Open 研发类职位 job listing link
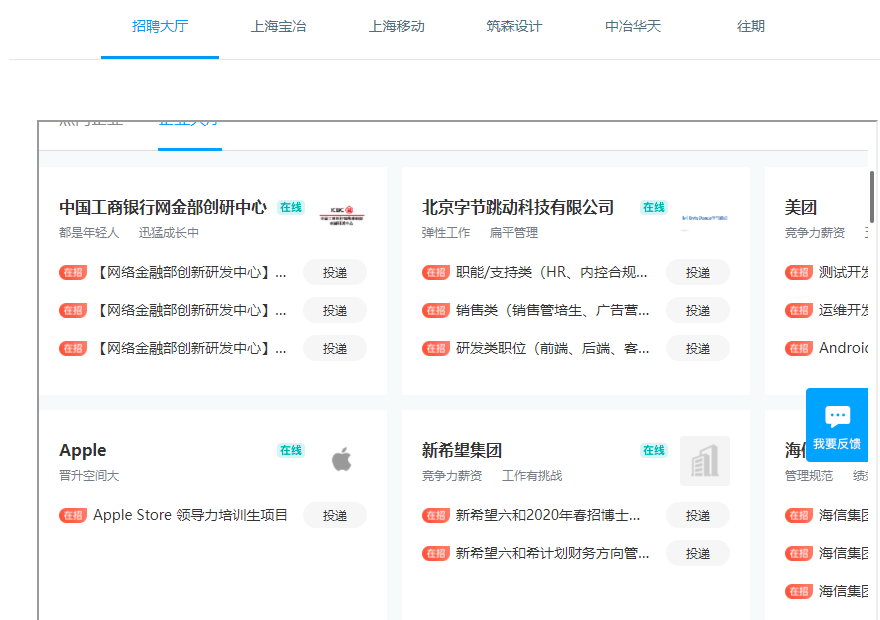This screenshot has width=880, height=620. [552, 348]
